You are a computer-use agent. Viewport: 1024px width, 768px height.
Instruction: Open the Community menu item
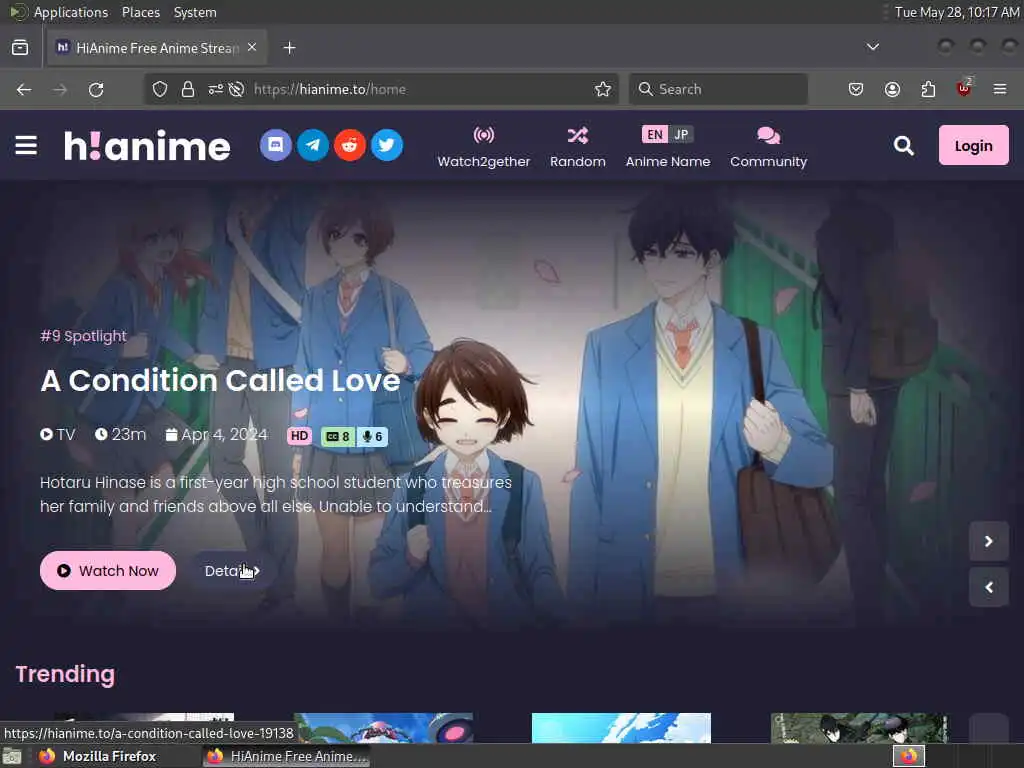(768, 147)
